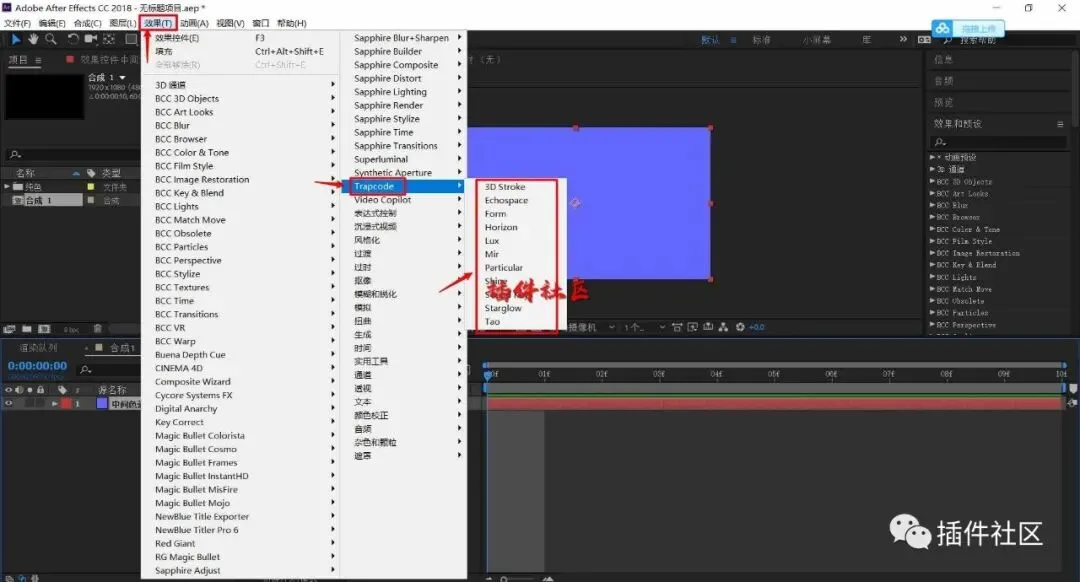Image resolution: width=1080 pixels, height=582 pixels.
Task: Click the reset exposure icon
Action: point(740,327)
